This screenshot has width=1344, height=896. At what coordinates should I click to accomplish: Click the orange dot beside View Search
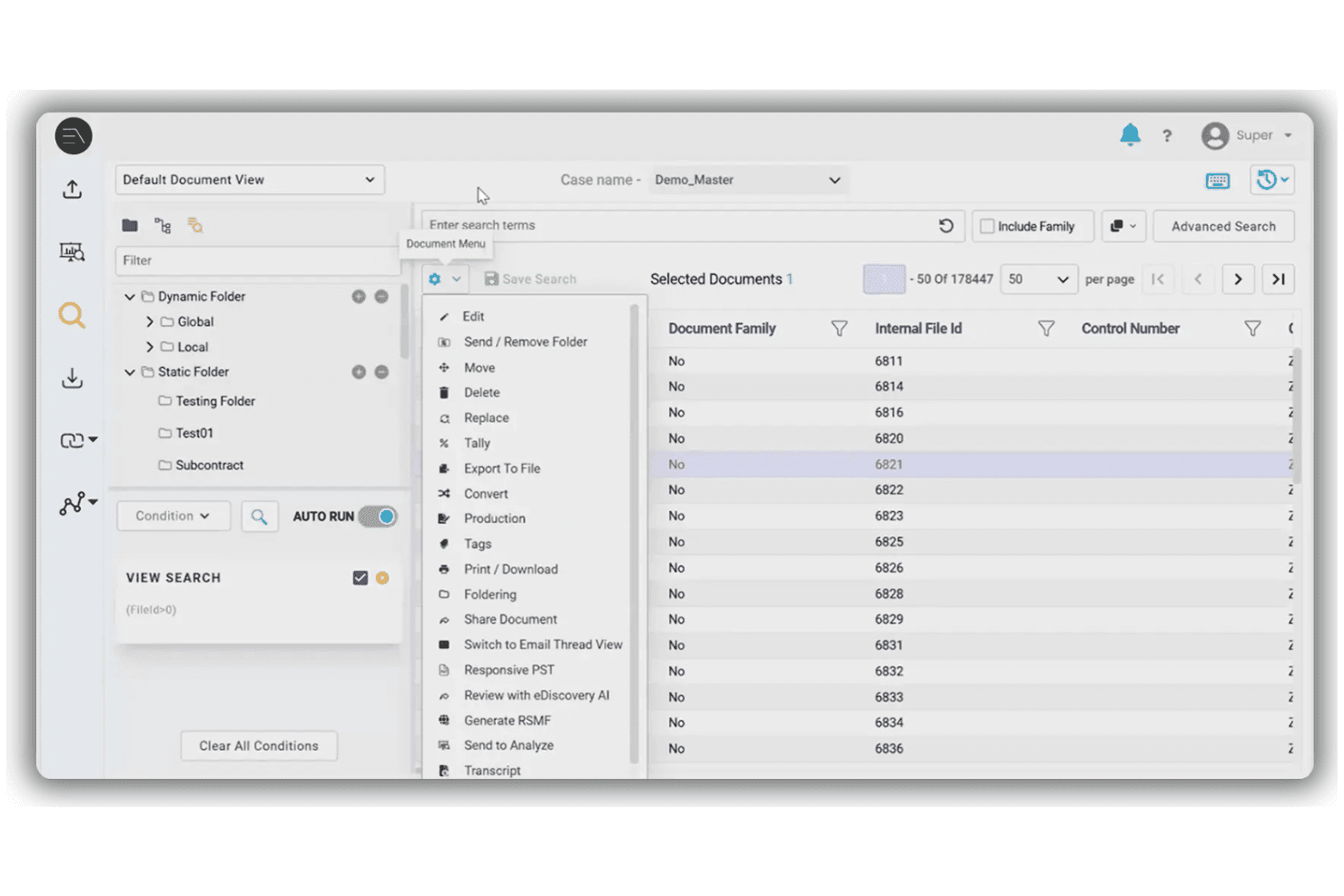[x=382, y=578]
